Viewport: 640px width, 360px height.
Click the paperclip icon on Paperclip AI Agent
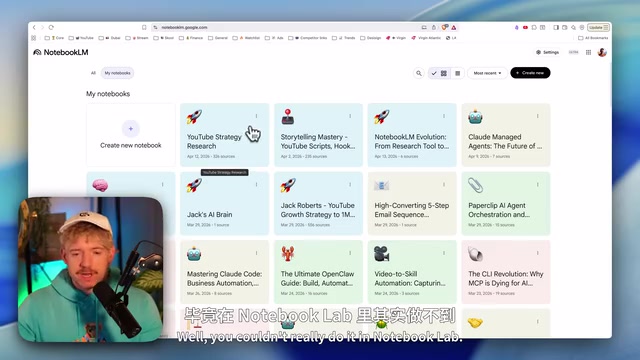[475, 185]
